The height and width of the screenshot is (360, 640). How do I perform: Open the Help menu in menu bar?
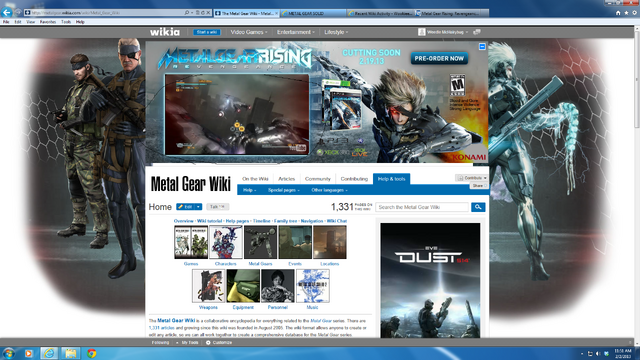point(80,22)
